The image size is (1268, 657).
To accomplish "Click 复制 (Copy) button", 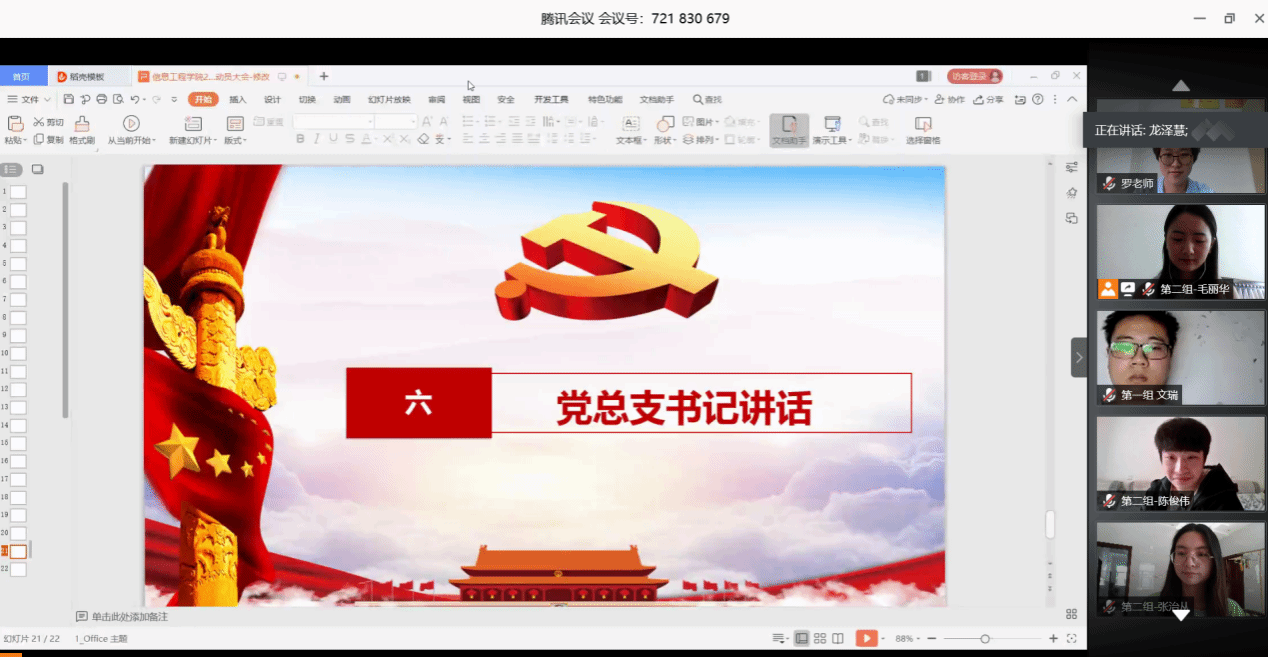I will click(48, 140).
